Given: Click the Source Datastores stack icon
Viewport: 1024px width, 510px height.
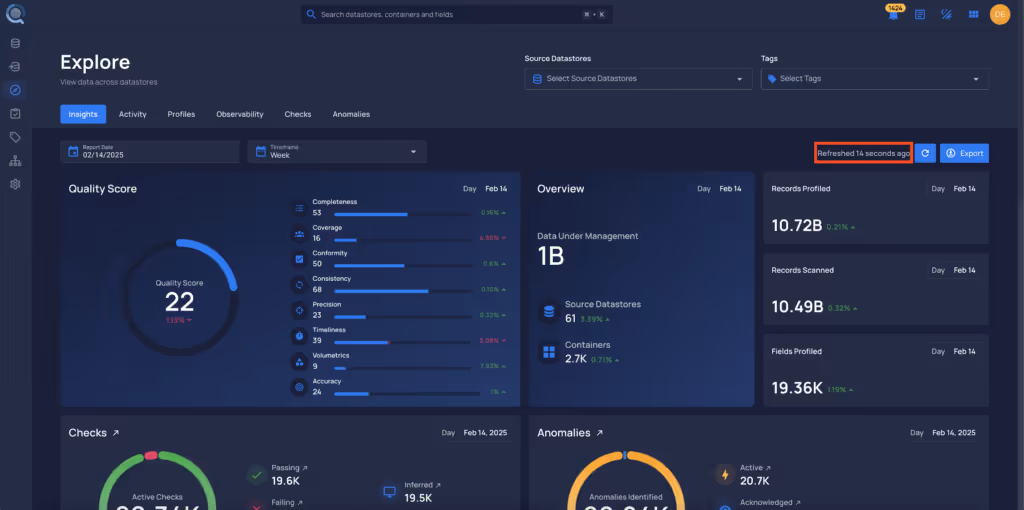Looking at the screenshot, I should pos(549,311).
